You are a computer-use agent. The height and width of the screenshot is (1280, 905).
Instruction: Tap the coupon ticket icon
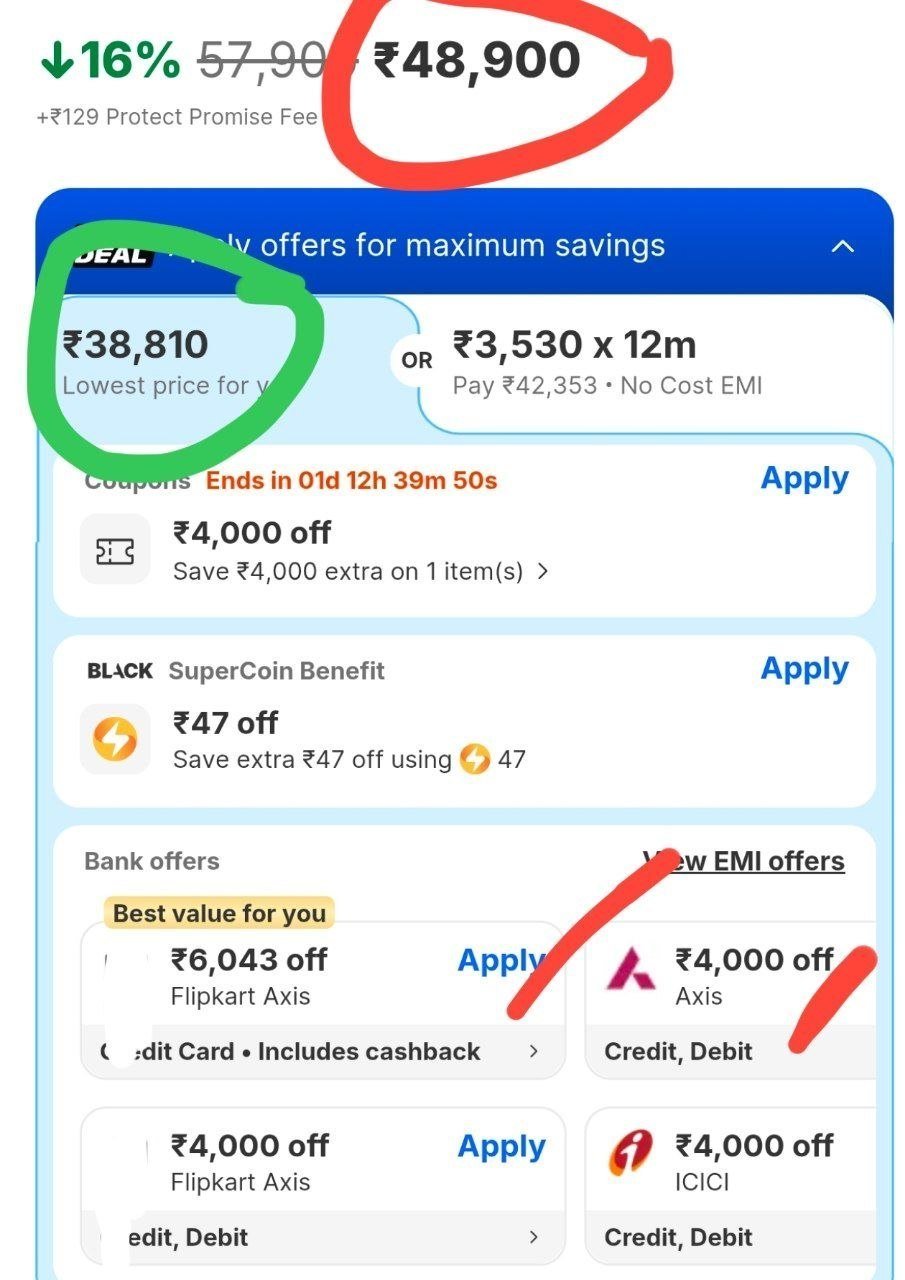click(x=115, y=549)
